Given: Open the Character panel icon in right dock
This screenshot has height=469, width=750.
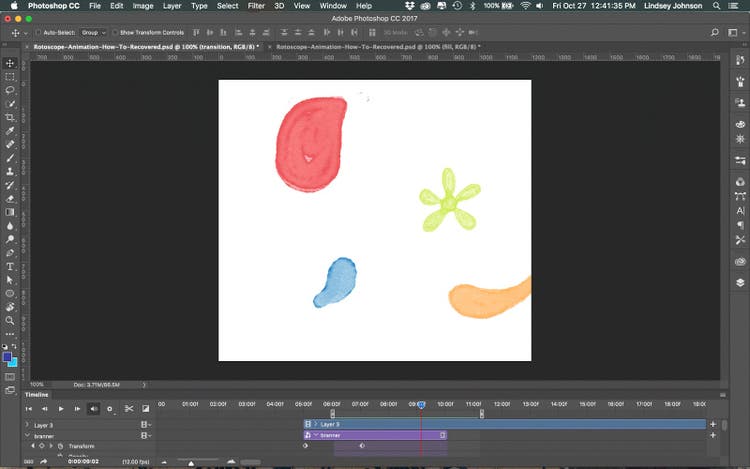Looking at the screenshot, I should click(x=740, y=210).
